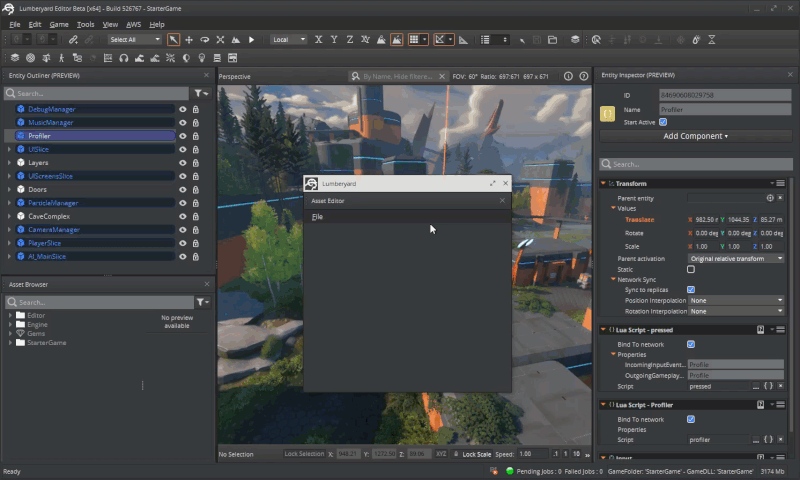800x480 pixels.
Task: Open the Parent activation dropdown
Action: click(x=738, y=259)
